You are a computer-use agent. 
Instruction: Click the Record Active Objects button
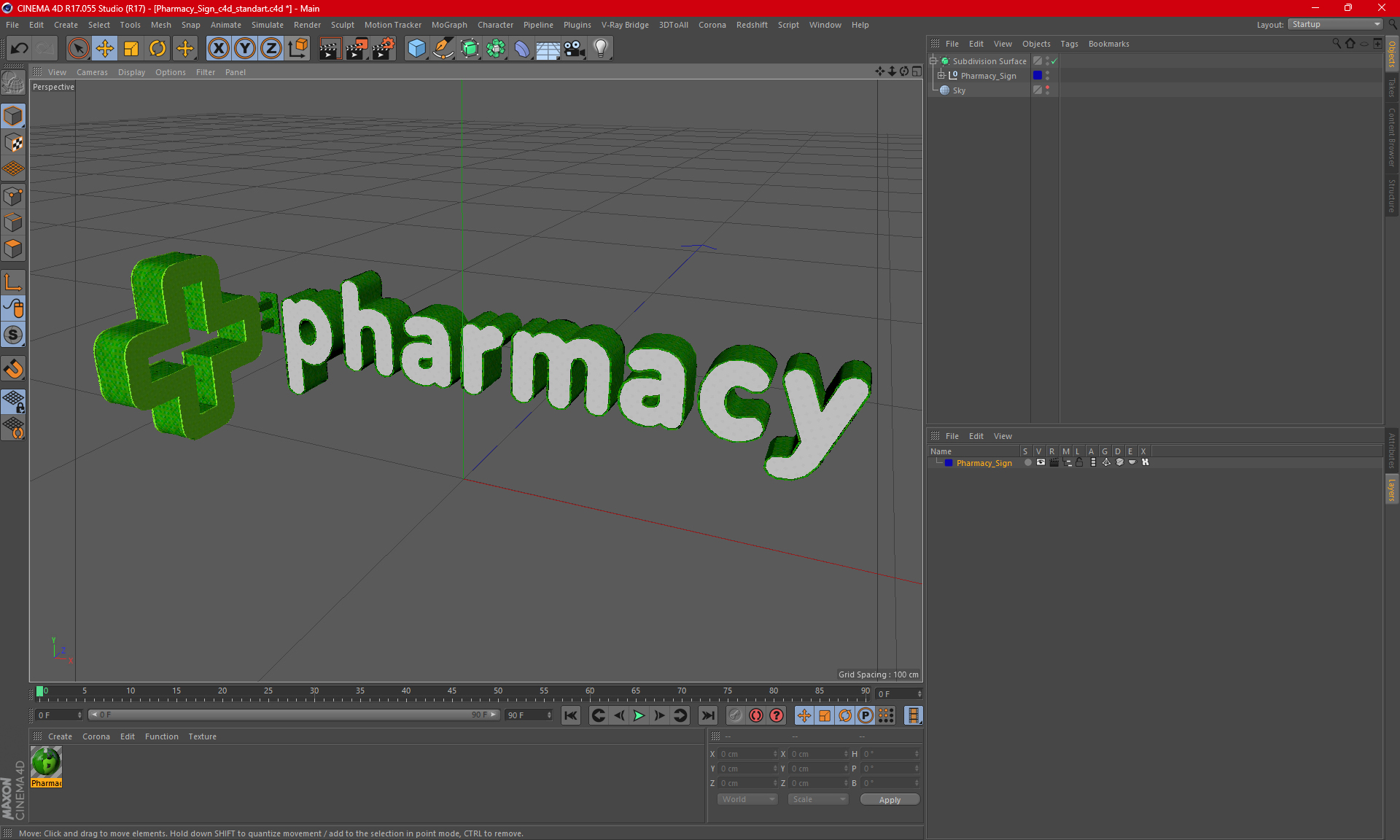tap(735, 715)
